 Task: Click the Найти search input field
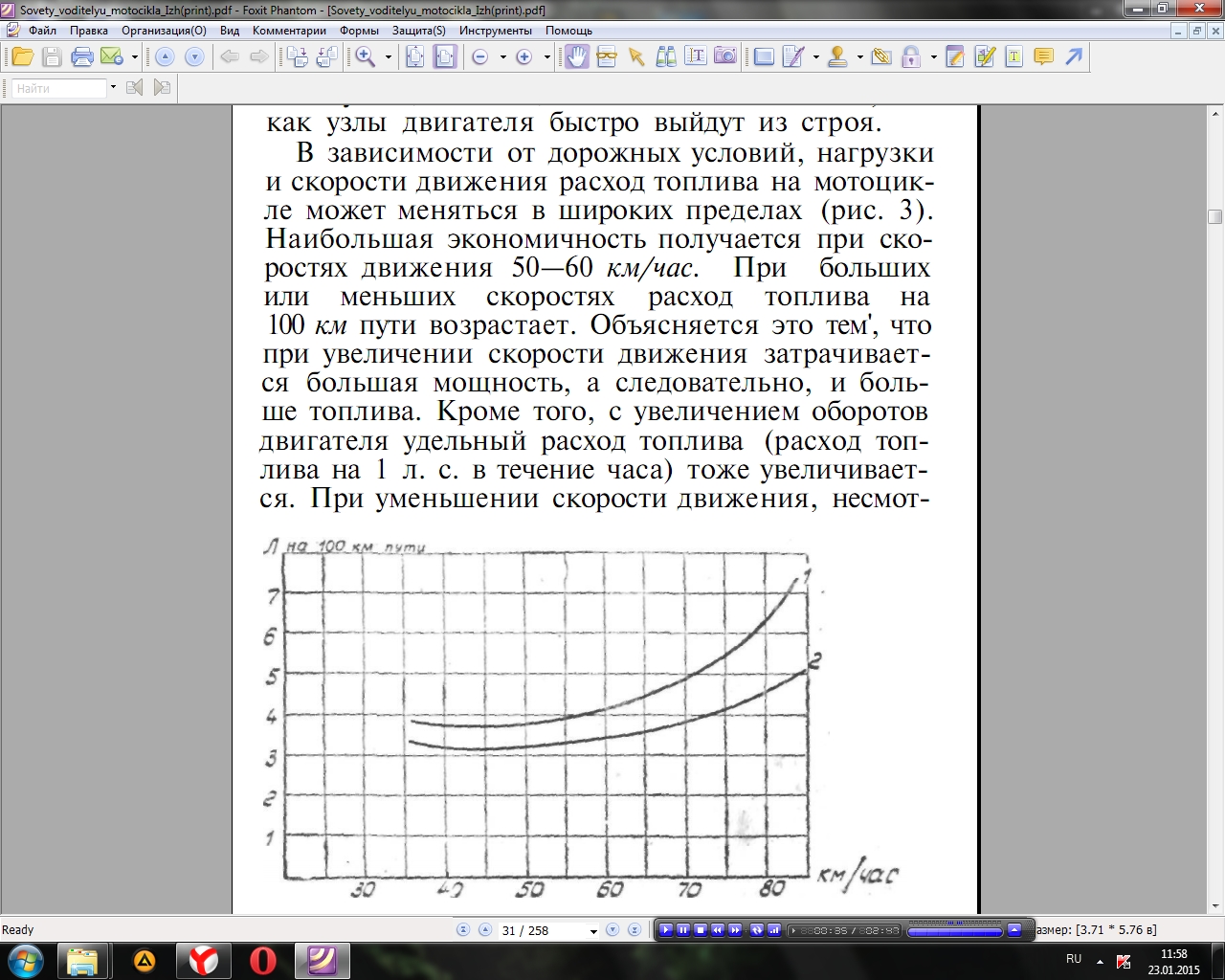[x=59, y=88]
